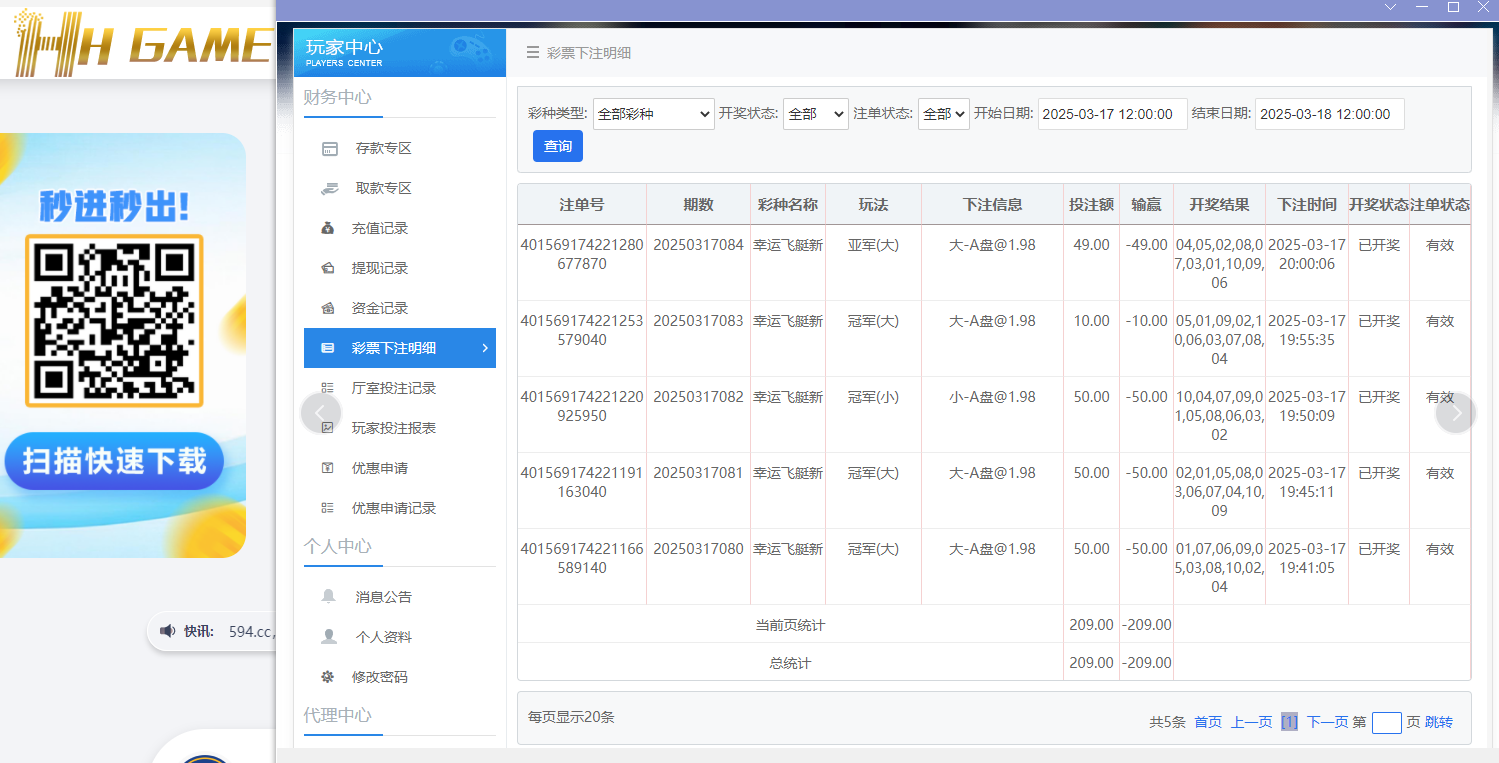The width and height of the screenshot is (1499, 763).
Task: Click the 查询 search button
Action: 557,145
